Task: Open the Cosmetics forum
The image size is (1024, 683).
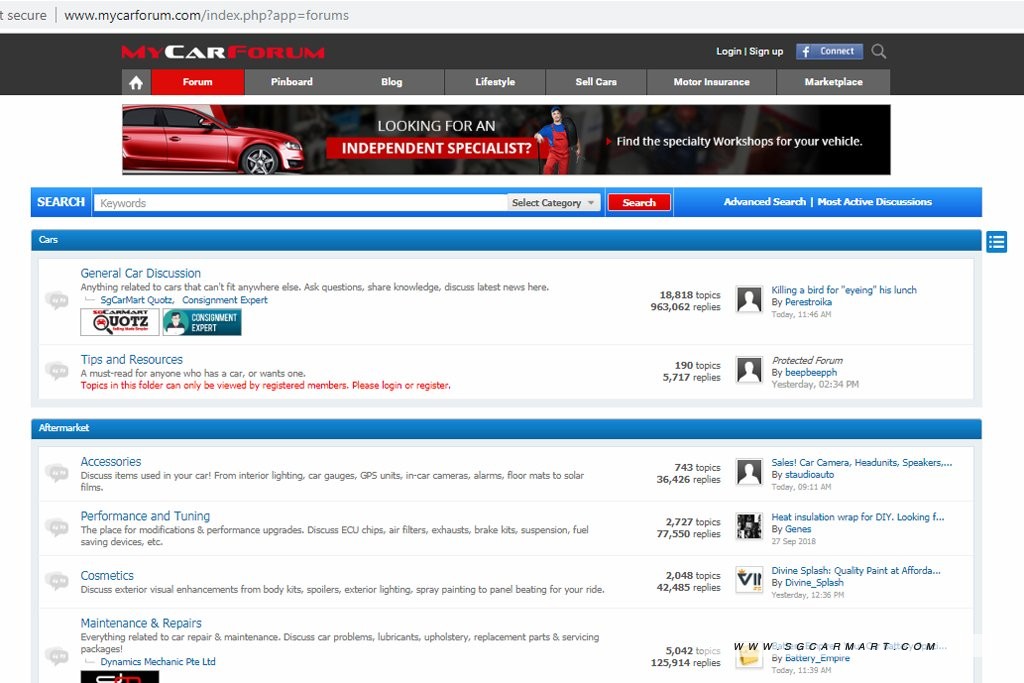Action: (x=107, y=575)
